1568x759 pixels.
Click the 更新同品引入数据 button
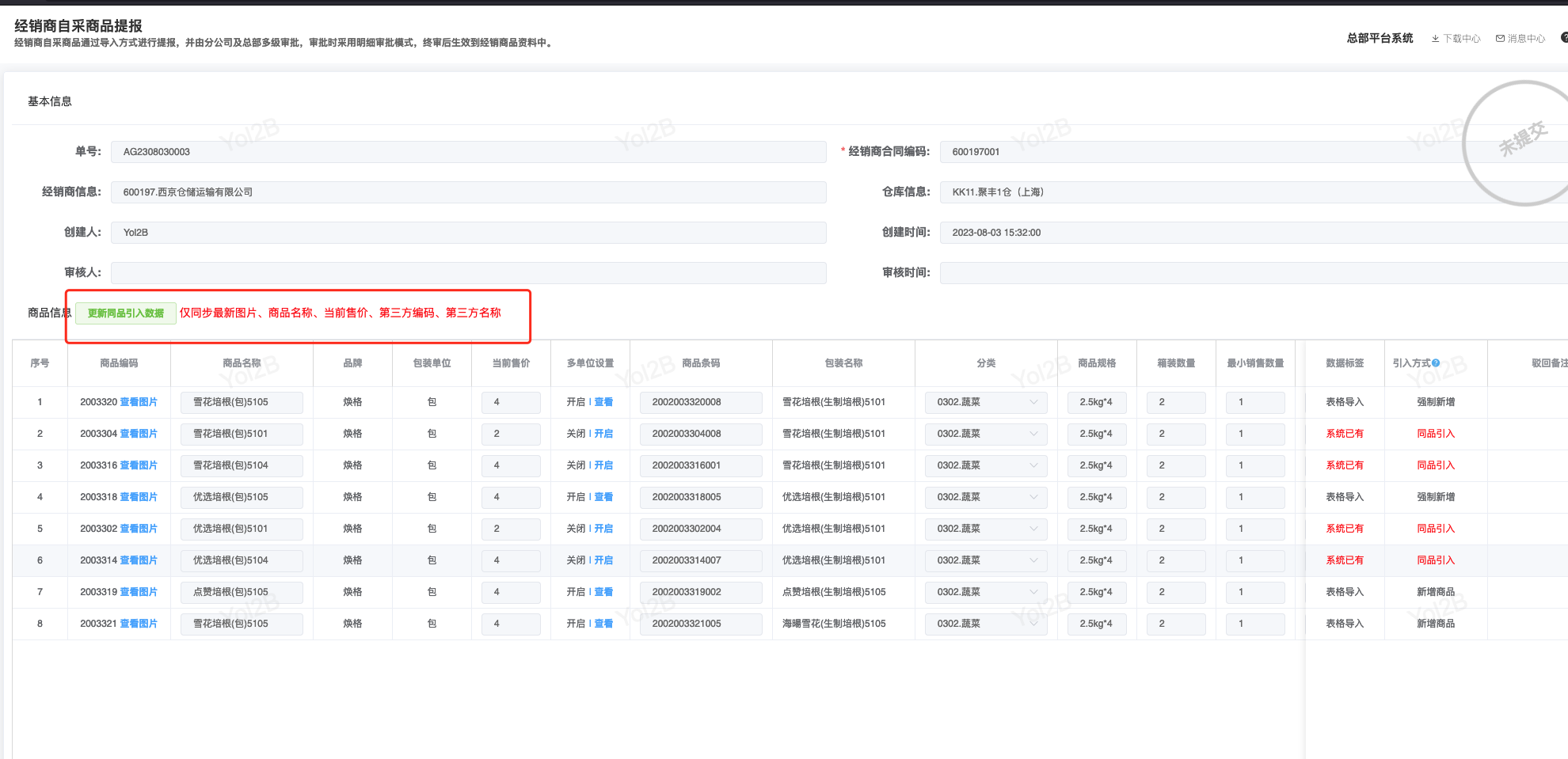pyautogui.click(x=126, y=313)
